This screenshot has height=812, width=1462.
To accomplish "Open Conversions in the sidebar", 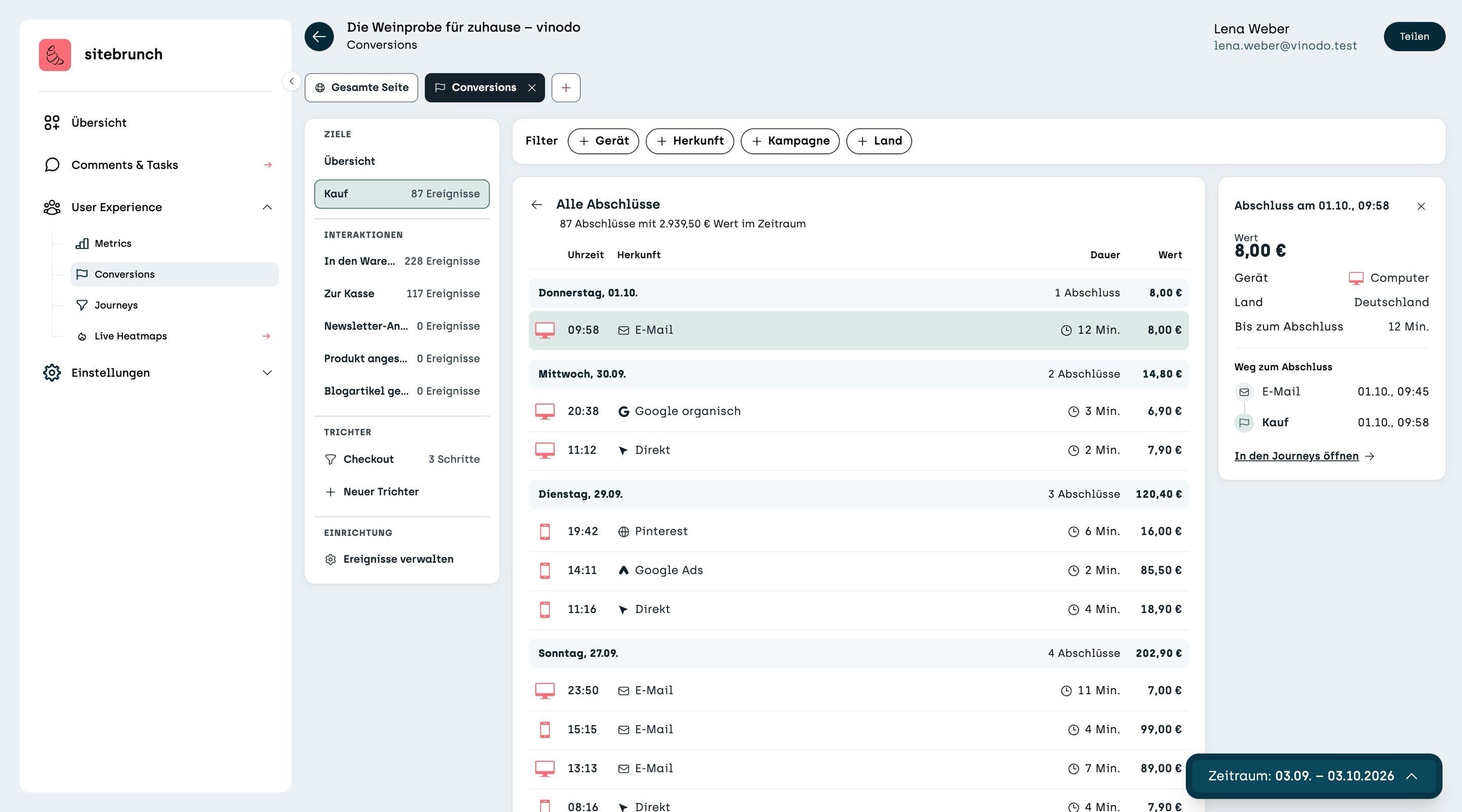I will [x=174, y=274].
